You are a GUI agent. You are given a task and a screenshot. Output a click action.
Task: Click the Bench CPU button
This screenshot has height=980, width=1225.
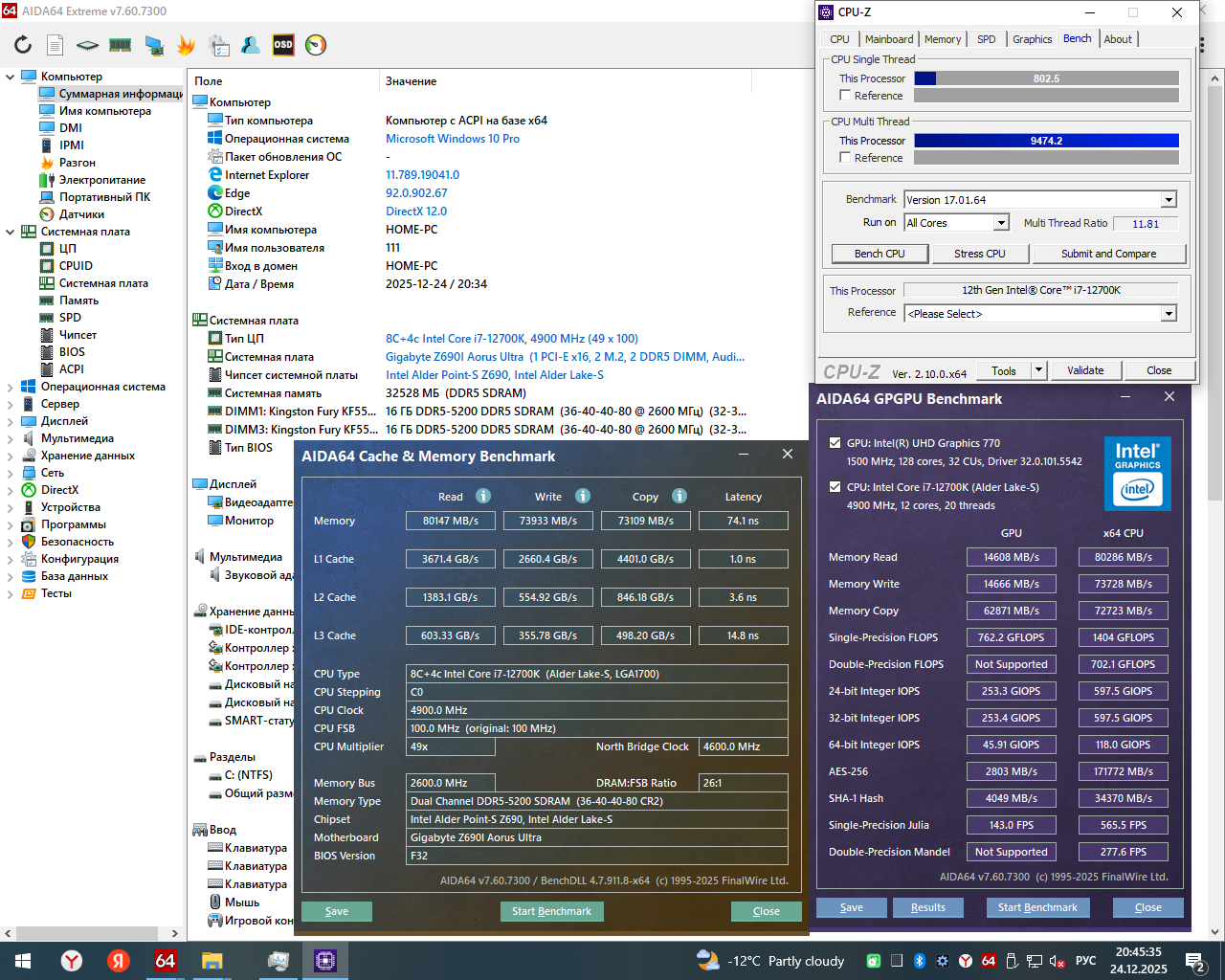[880, 254]
